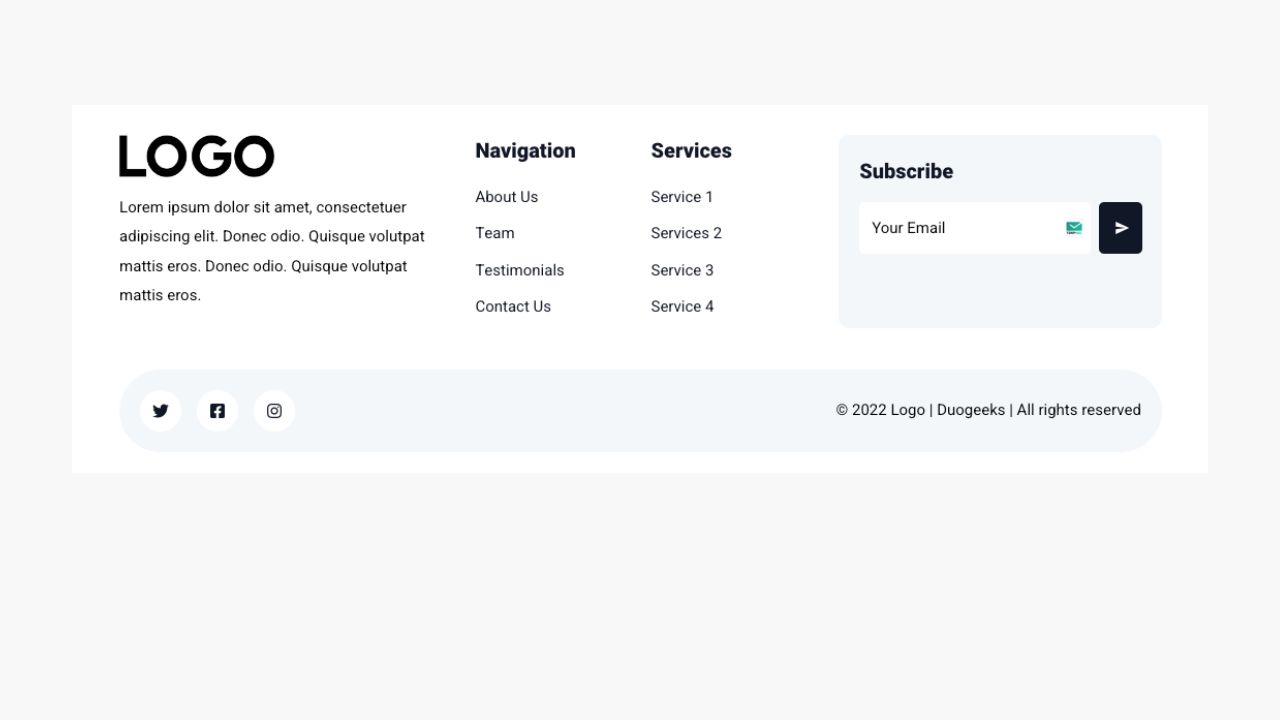Open the Facebook social icon
1280x720 pixels.
coord(217,411)
